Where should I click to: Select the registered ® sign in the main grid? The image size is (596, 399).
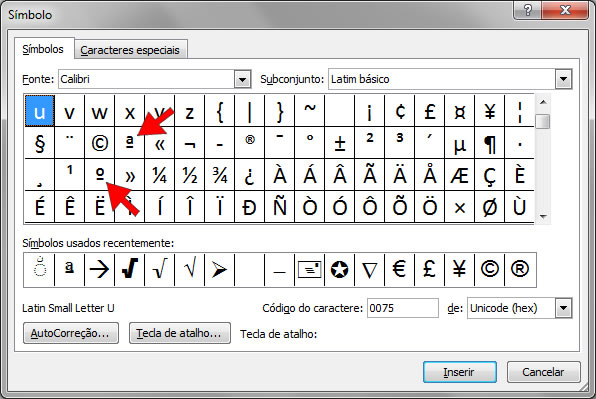(x=250, y=142)
